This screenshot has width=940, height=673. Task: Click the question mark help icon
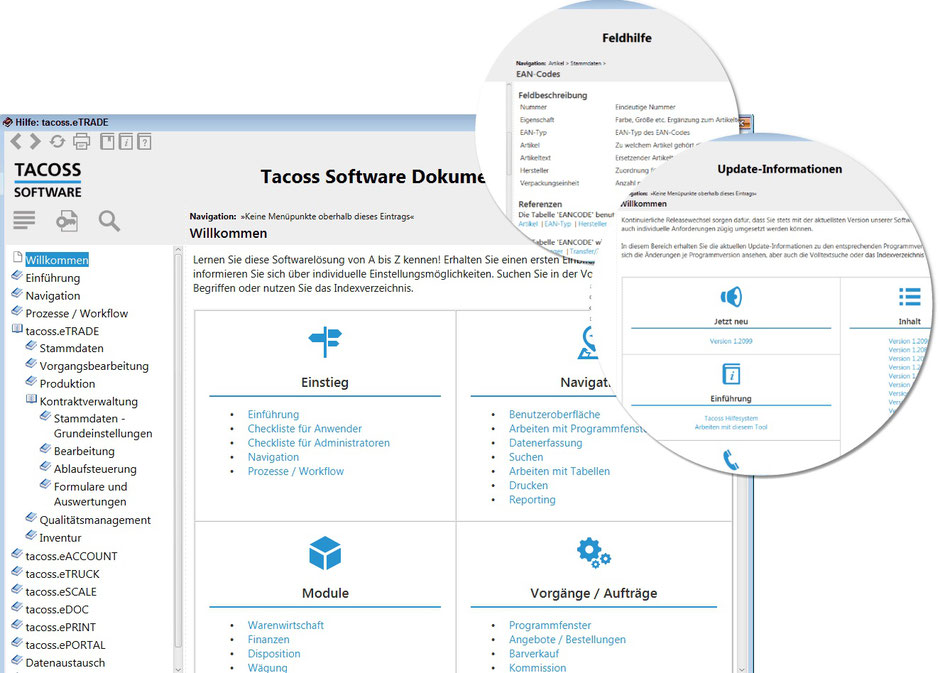tap(144, 142)
